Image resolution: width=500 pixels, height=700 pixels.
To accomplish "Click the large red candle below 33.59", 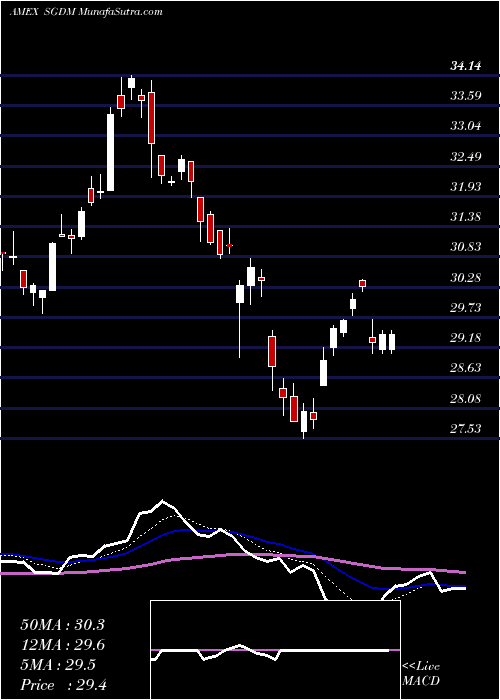I will pyautogui.click(x=151, y=118).
